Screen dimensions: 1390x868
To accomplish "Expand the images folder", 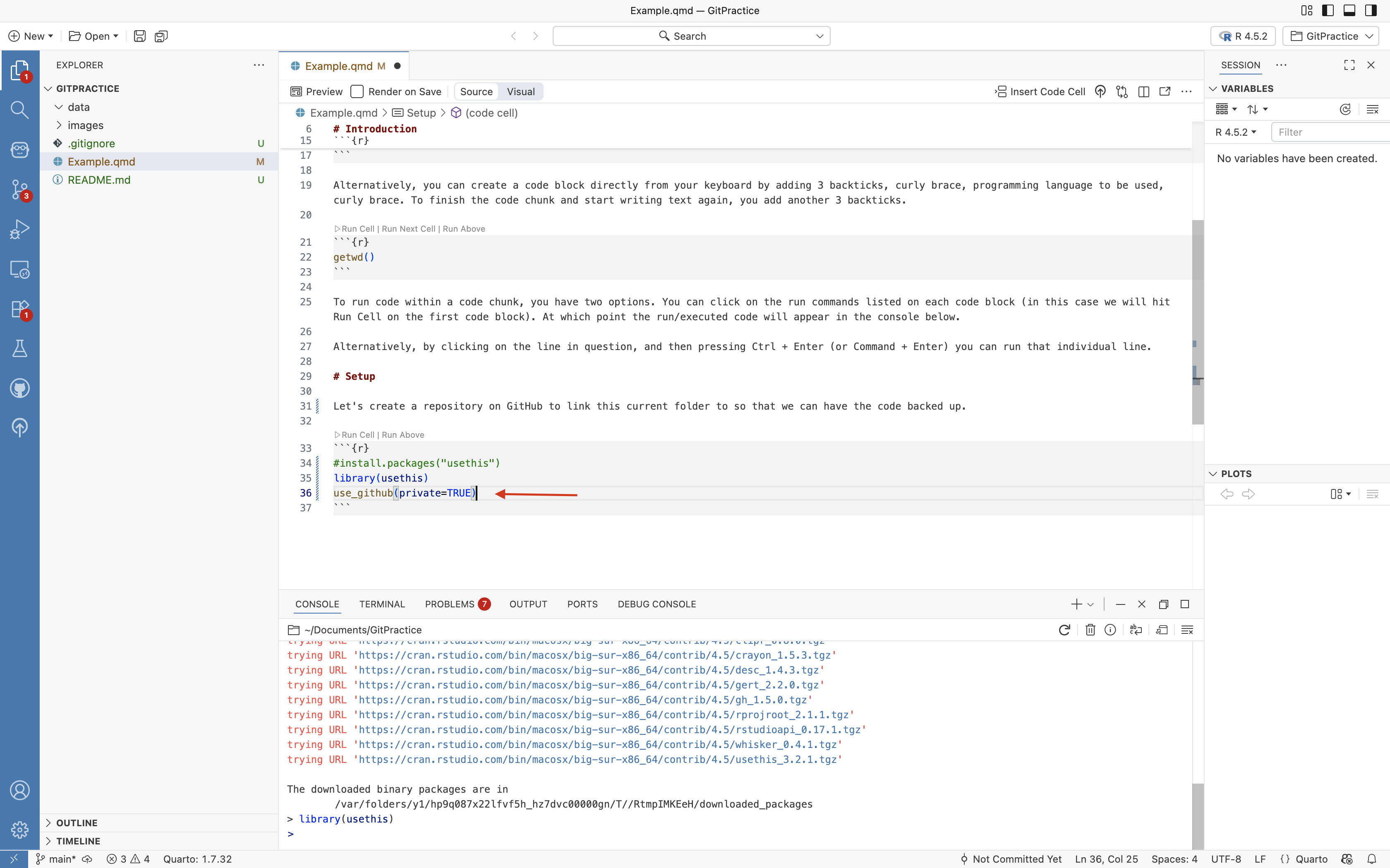I will [x=85, y=125].
